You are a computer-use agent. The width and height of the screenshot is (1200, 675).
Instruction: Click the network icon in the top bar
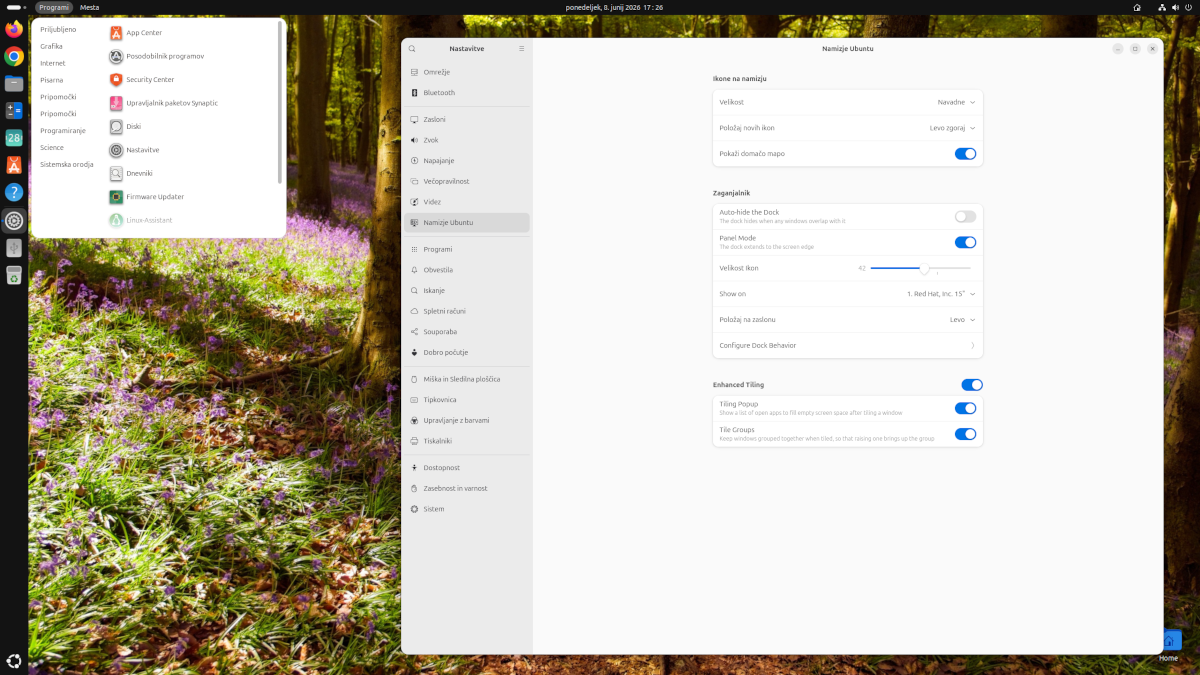click(1161, 7)
